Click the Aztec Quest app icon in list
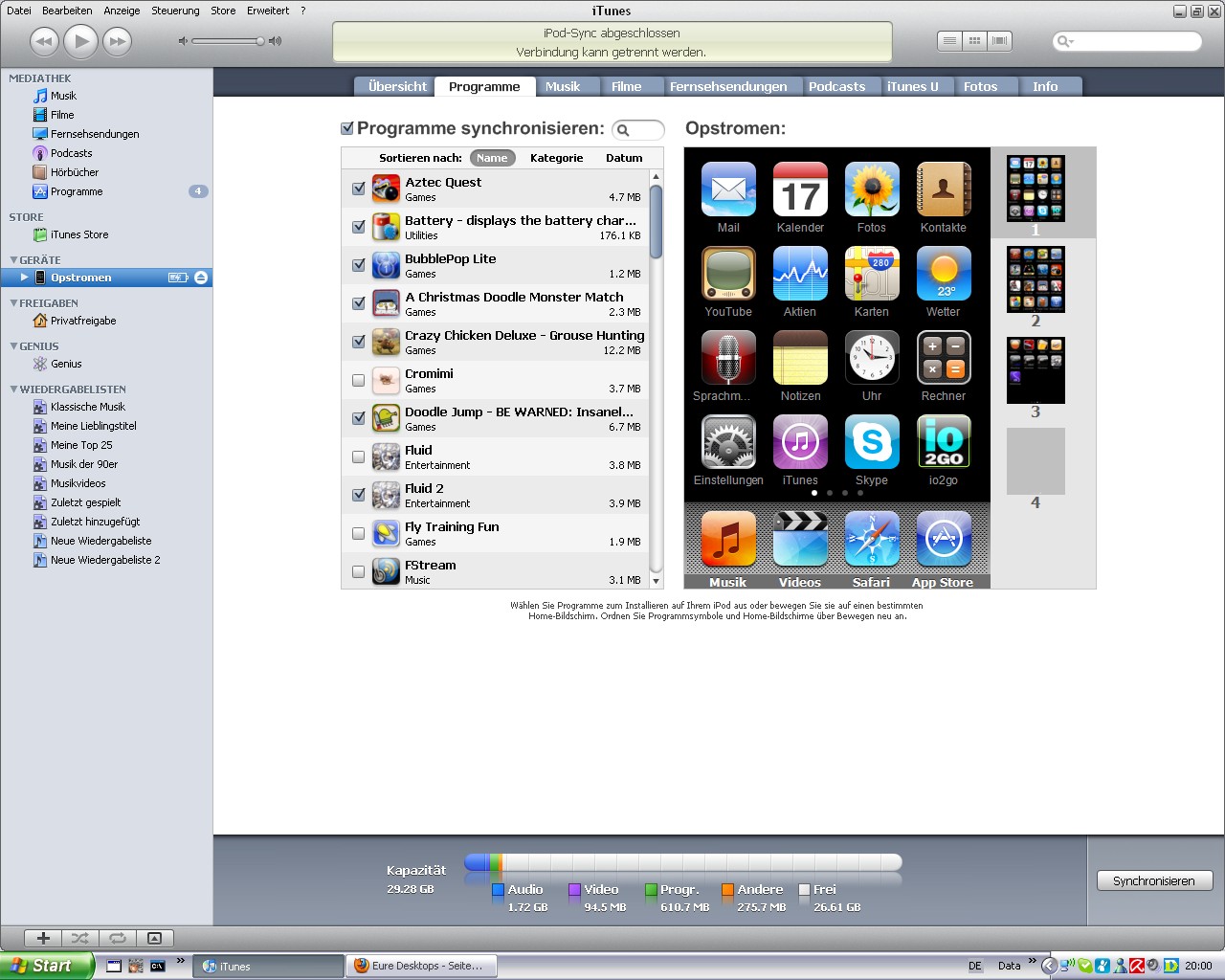Image resolution: width=1225 pixels, height=980 pixels. click(x=386, y=189)
